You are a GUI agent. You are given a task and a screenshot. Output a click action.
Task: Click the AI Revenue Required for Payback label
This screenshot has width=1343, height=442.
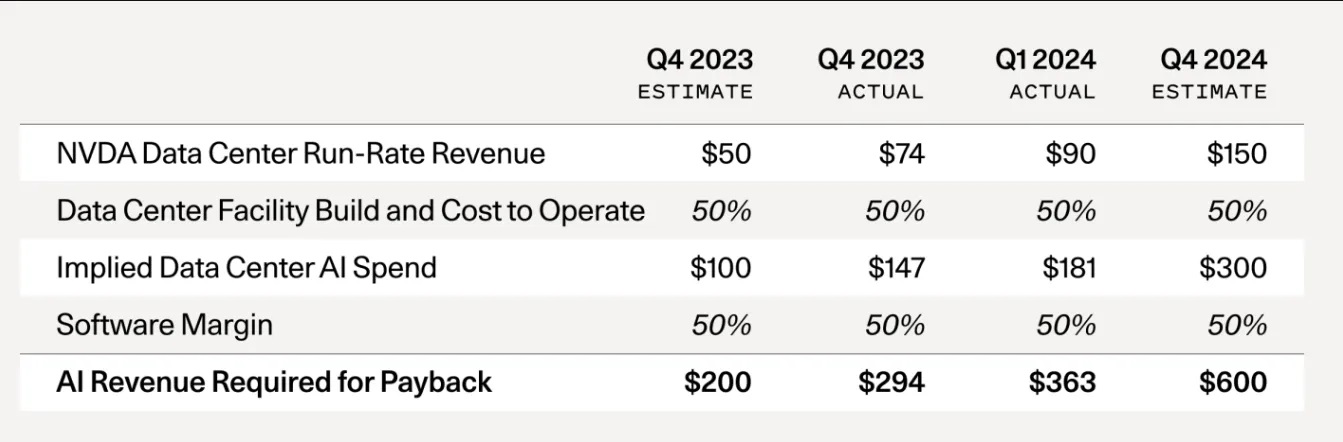274,382
